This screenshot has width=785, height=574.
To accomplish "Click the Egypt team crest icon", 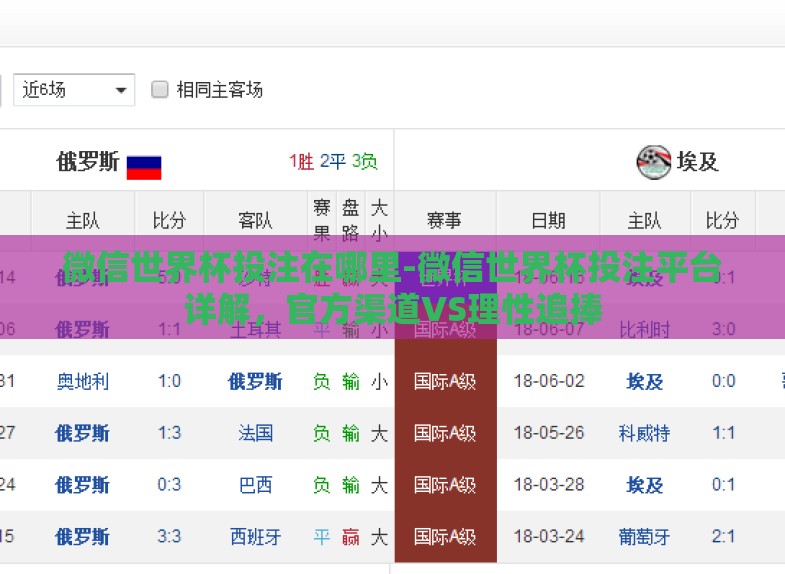I will pos(653,162).
